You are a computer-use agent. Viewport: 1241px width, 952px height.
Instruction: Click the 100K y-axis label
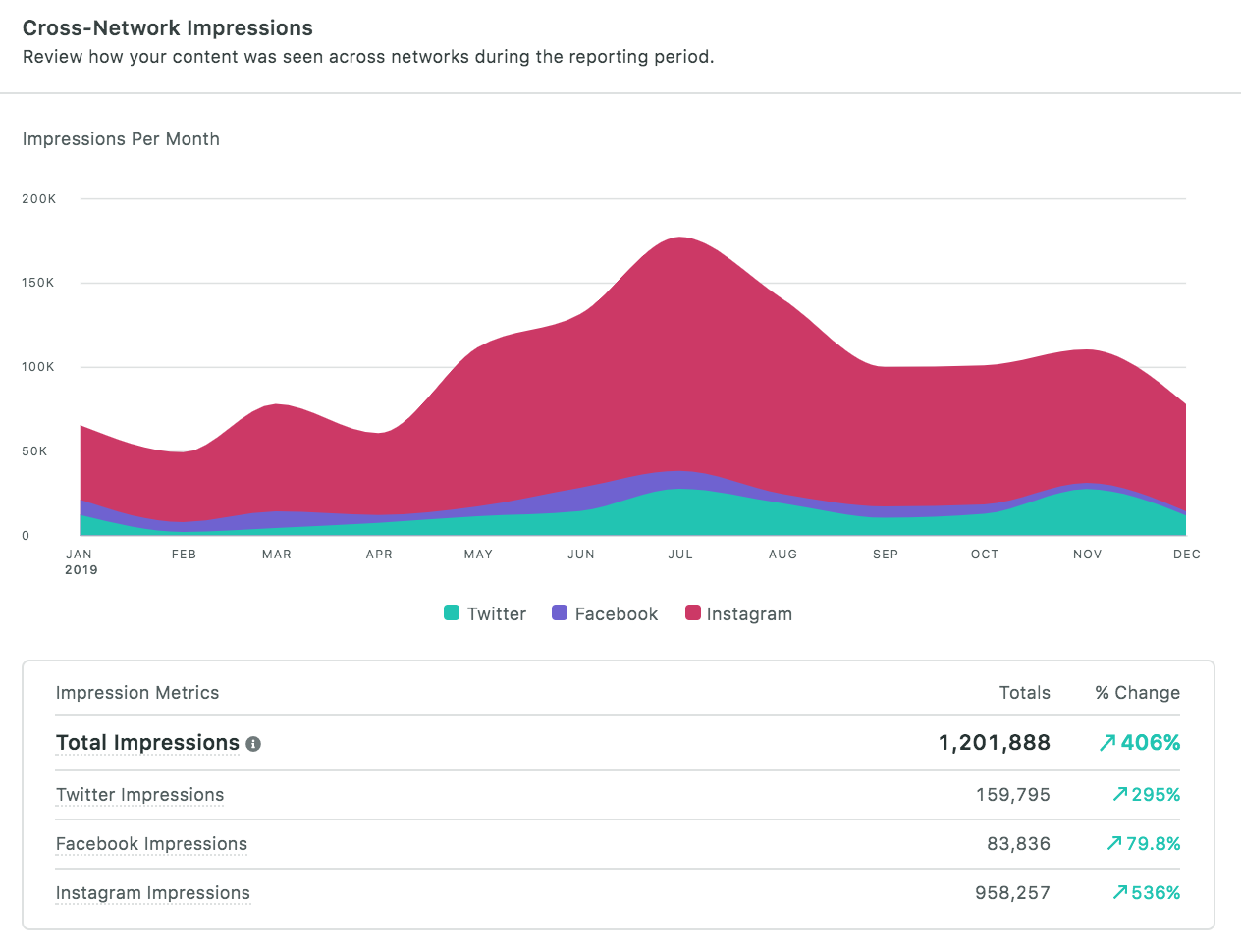click(x=39, y=367)
